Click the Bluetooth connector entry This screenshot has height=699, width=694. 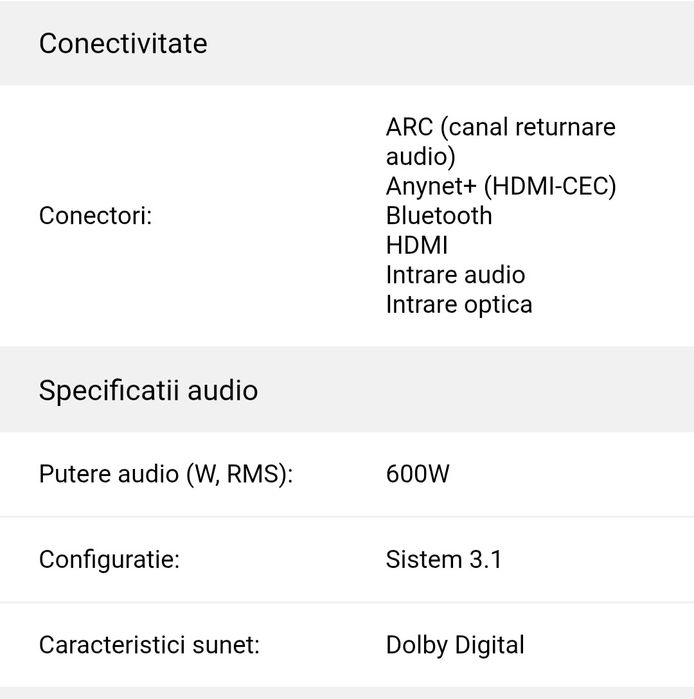pyautogui.click(x=439, y=216)
